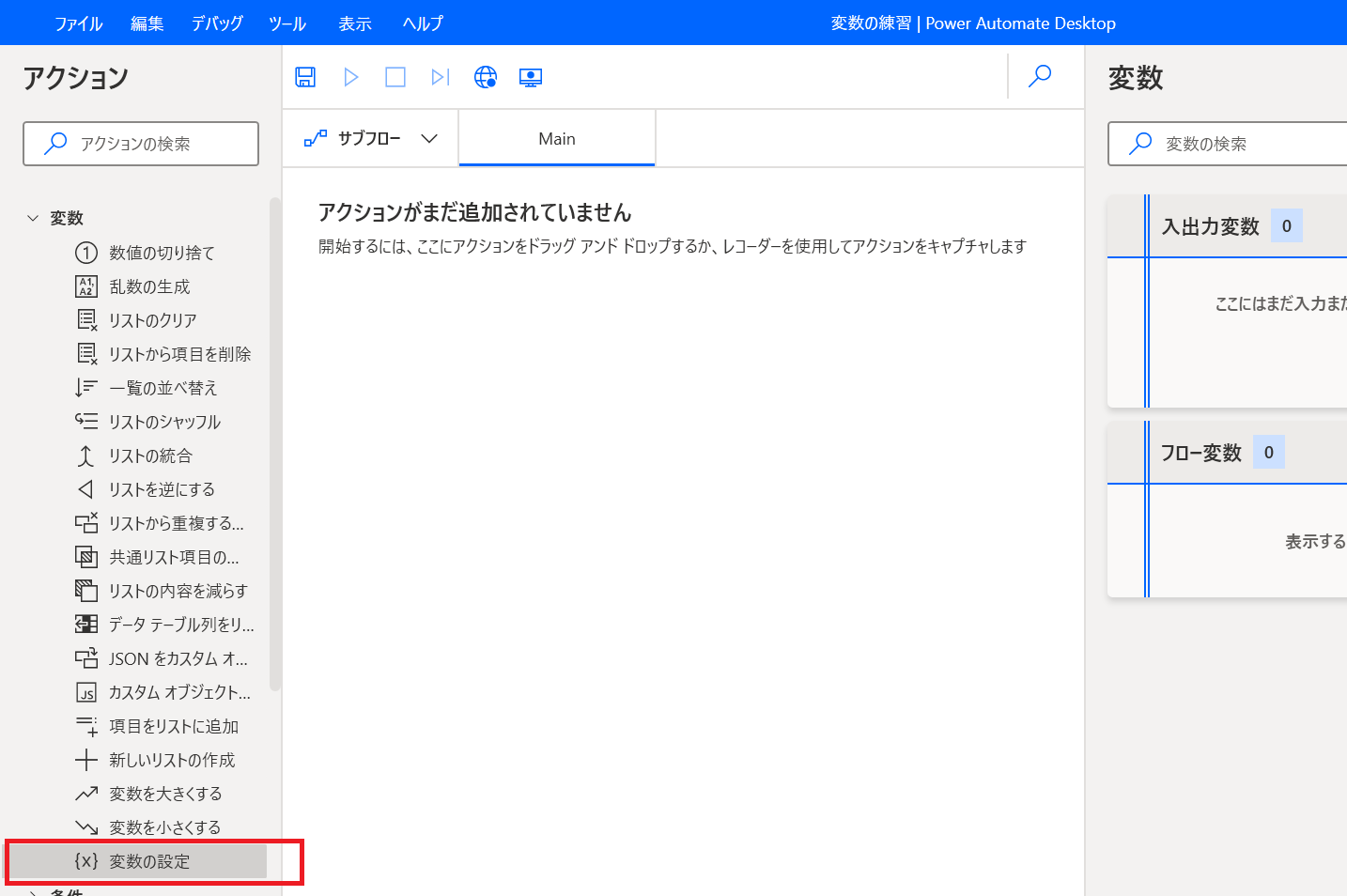Click the flow search magnifier icon
Screen dimensions: 1347x896
(x=1040, y=76)
